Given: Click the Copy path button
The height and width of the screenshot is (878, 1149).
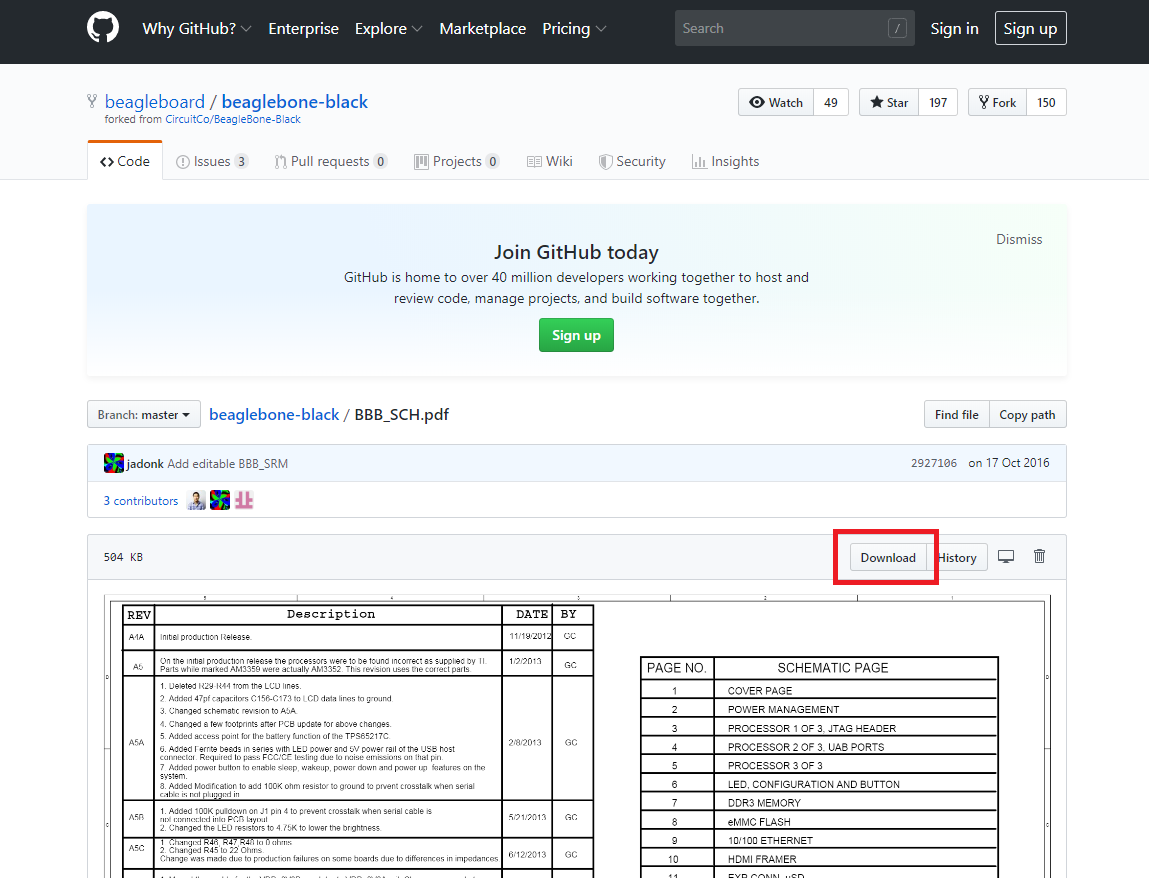Looking at the screenshot, I should point(1027,415).
